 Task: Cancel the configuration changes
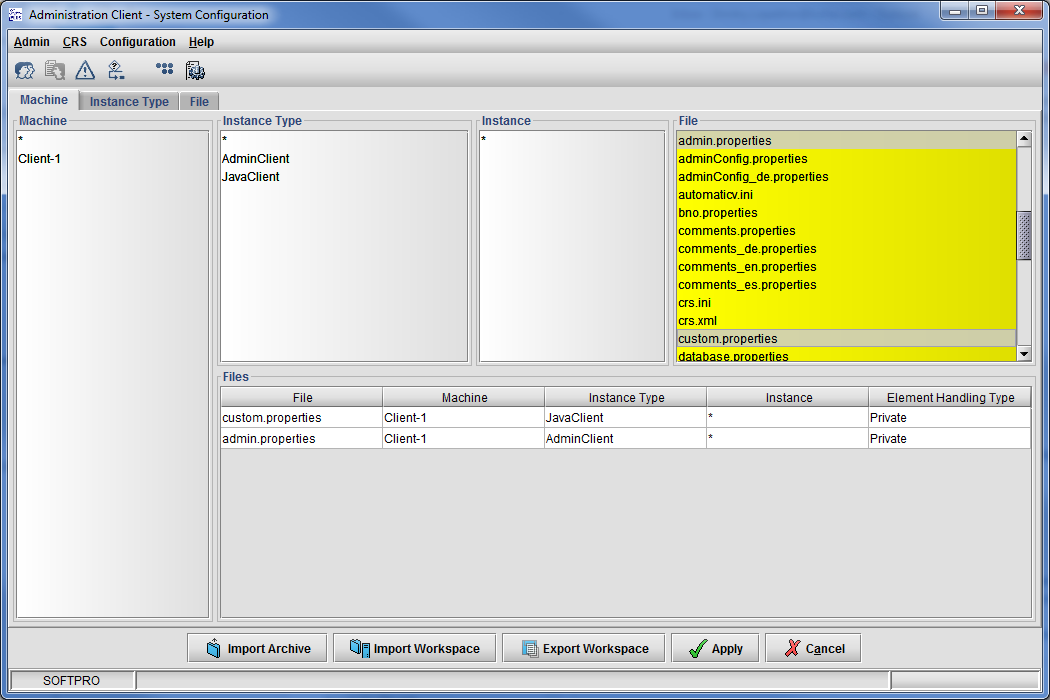813,648
